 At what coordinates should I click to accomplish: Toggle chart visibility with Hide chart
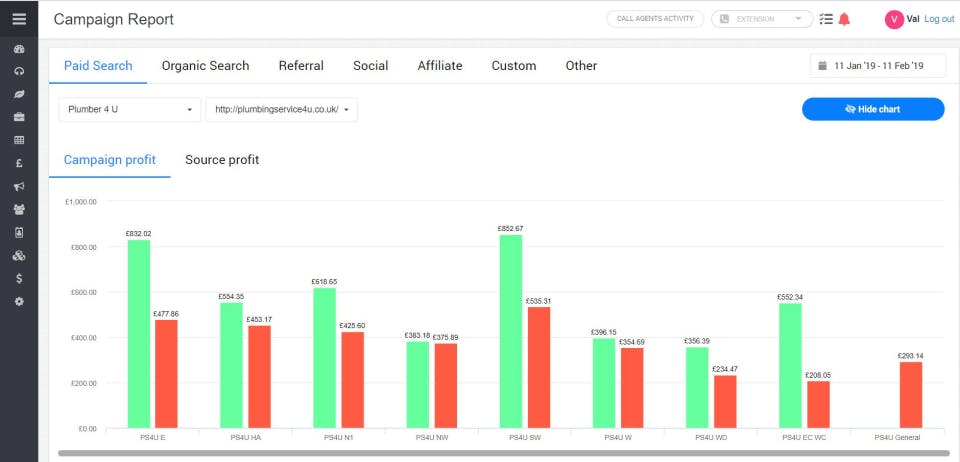point(873,109)
